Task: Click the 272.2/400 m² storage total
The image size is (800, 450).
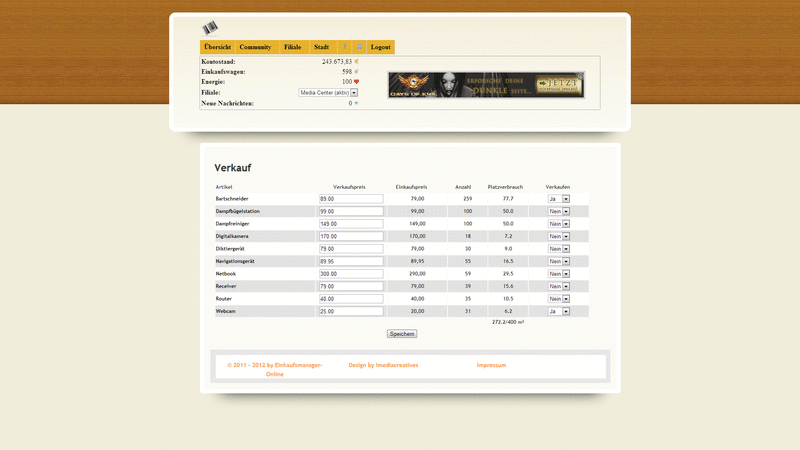Action: [508, 322]
